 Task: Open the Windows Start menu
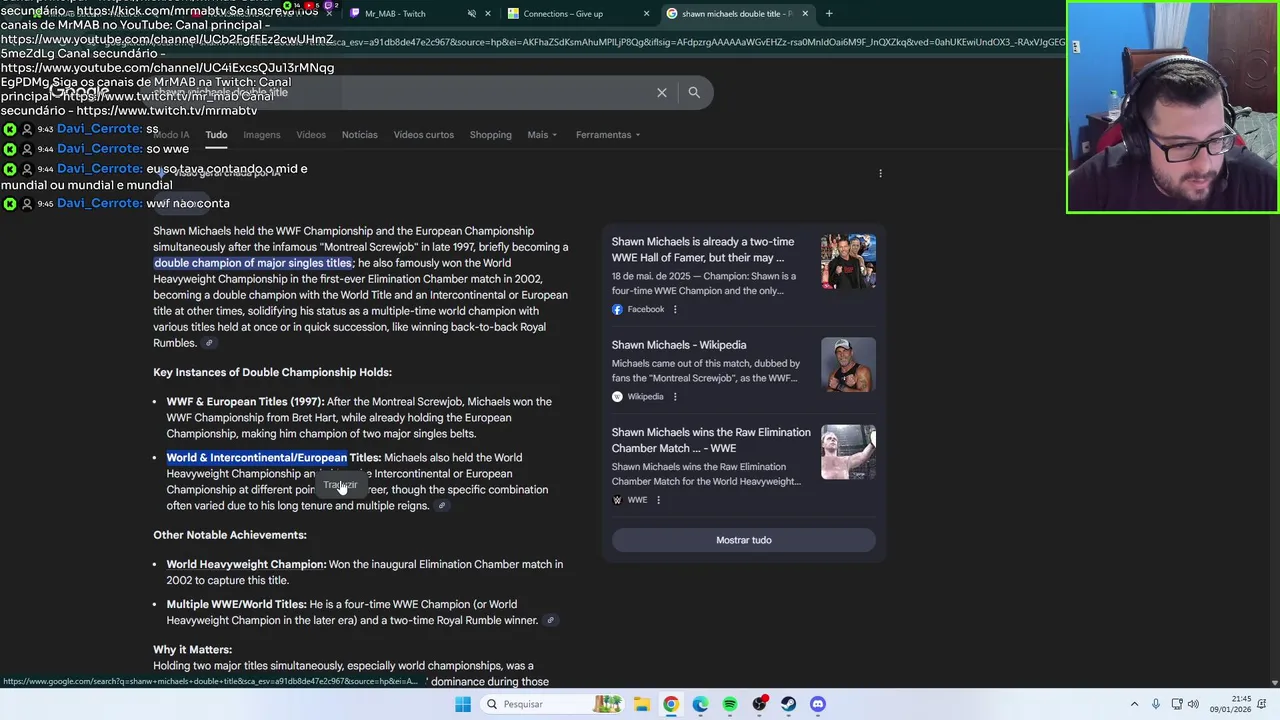[x=463, y=704]
